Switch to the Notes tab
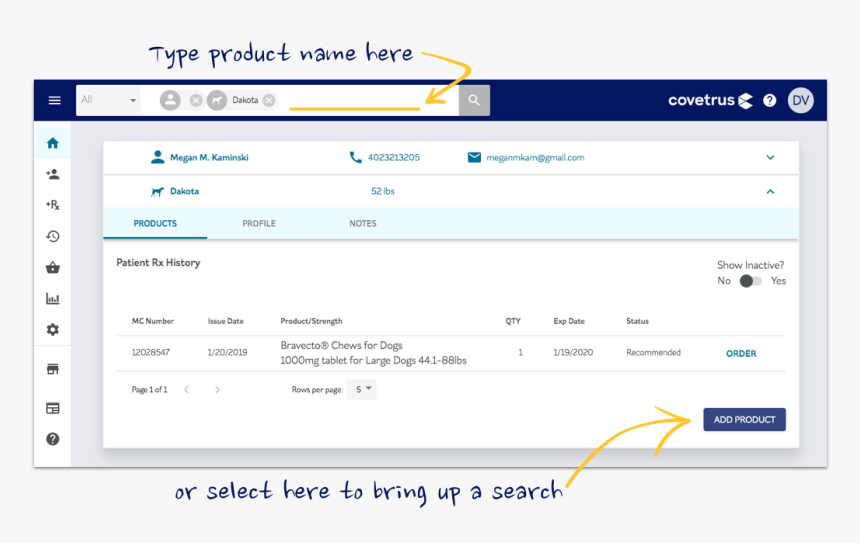This screenshot has width=860, height=543. (x=363, y=223)
